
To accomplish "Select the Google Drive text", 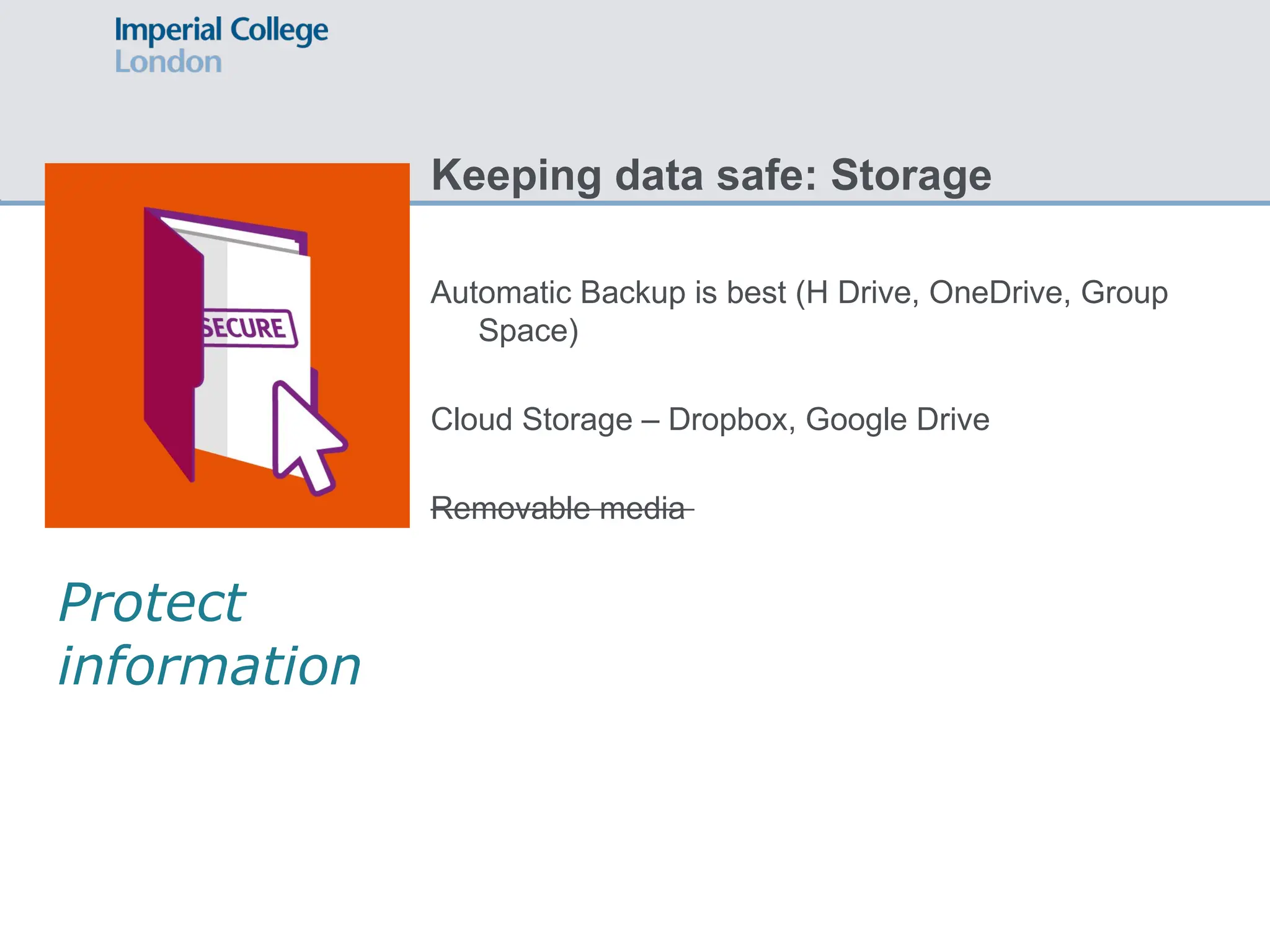I will tap(897, 420).
